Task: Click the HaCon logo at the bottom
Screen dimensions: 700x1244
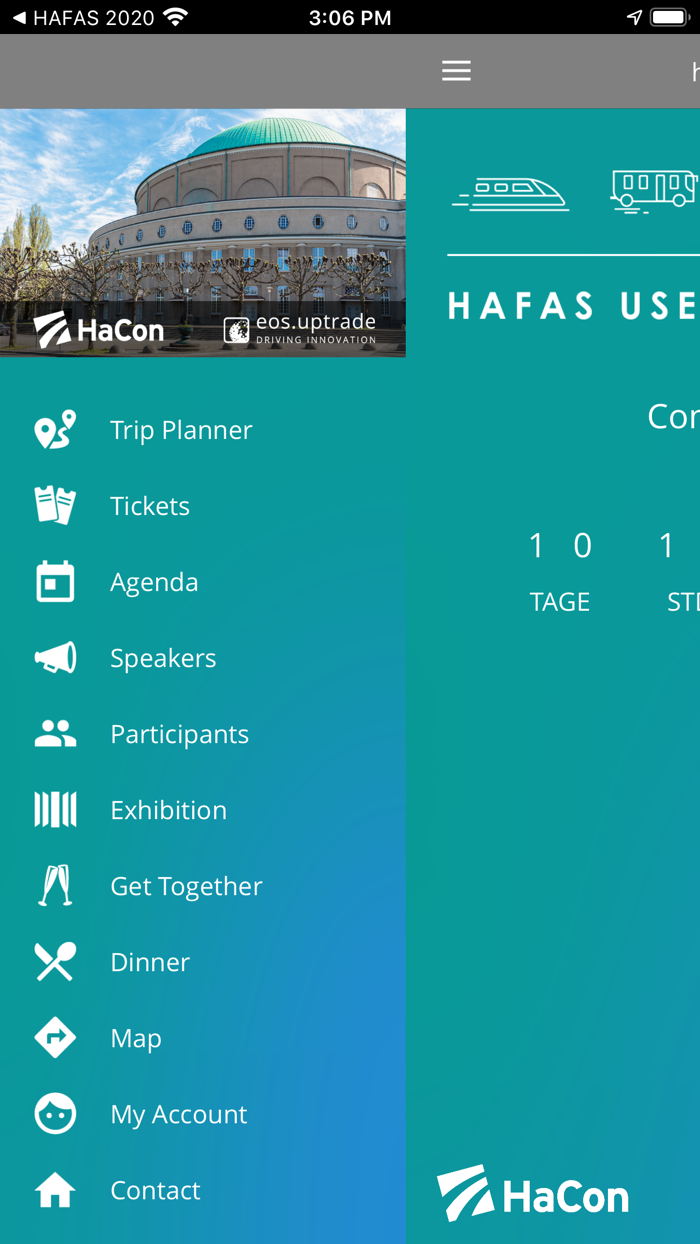Action: click(x=533, y=1193)
